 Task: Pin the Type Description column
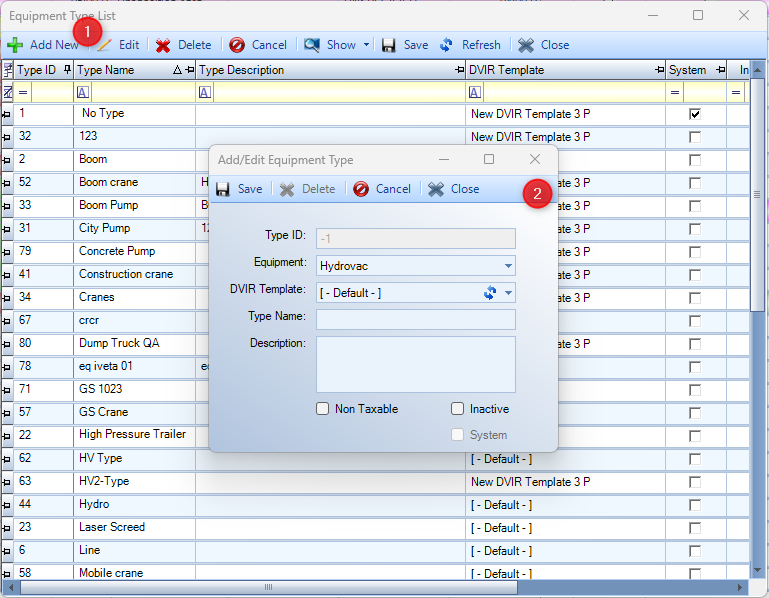pos(459,70)
